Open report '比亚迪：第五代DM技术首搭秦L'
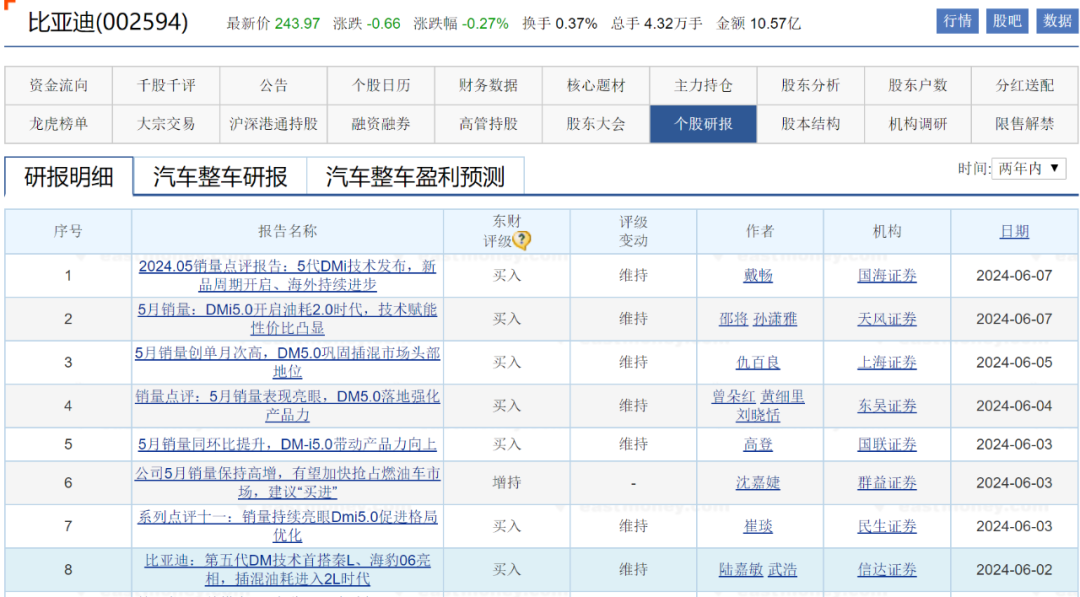This screenshot has width=1080, height=597. (x=287, y=569)
